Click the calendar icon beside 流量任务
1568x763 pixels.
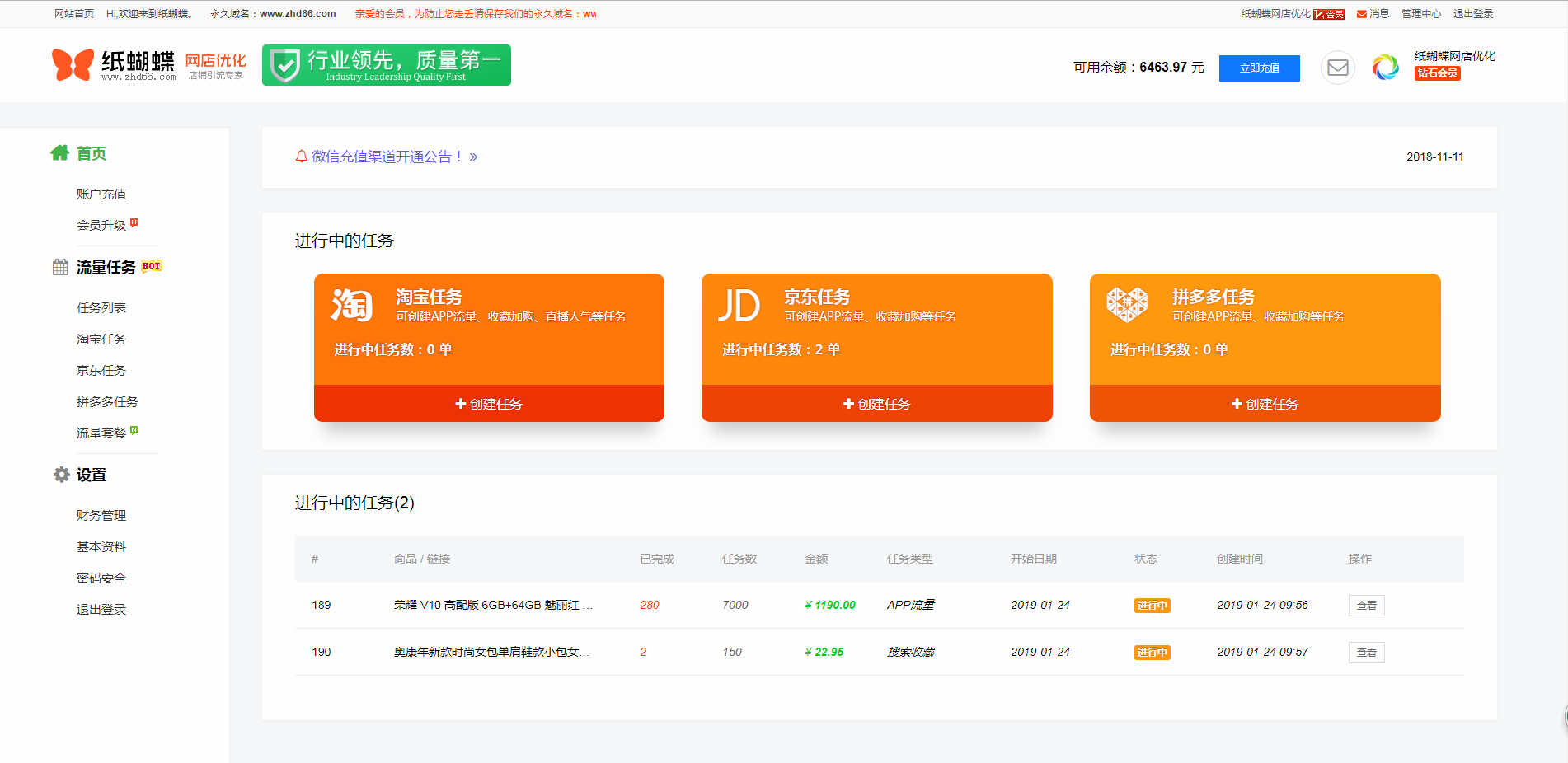pos(60,267)
